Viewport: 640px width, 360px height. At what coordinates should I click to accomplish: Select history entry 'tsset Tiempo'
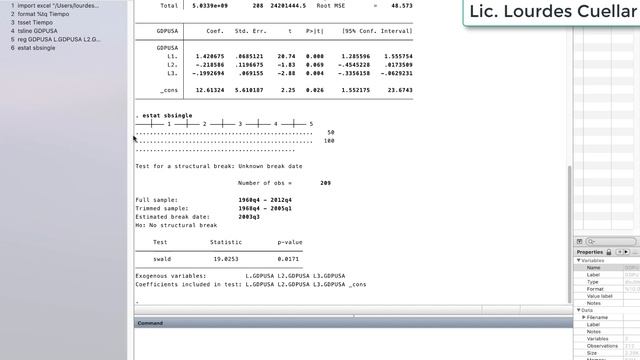coord(32,22)
